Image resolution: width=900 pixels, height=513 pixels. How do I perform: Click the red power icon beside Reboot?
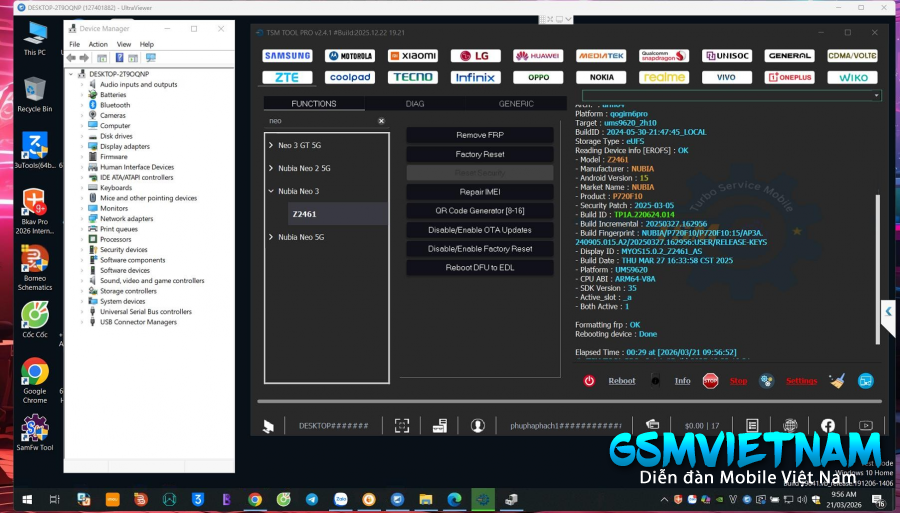point(589,381)
